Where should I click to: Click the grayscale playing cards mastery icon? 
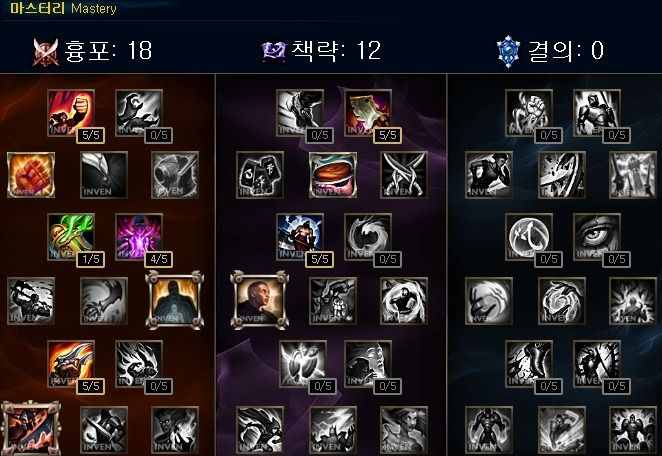(x=260, y=175)
